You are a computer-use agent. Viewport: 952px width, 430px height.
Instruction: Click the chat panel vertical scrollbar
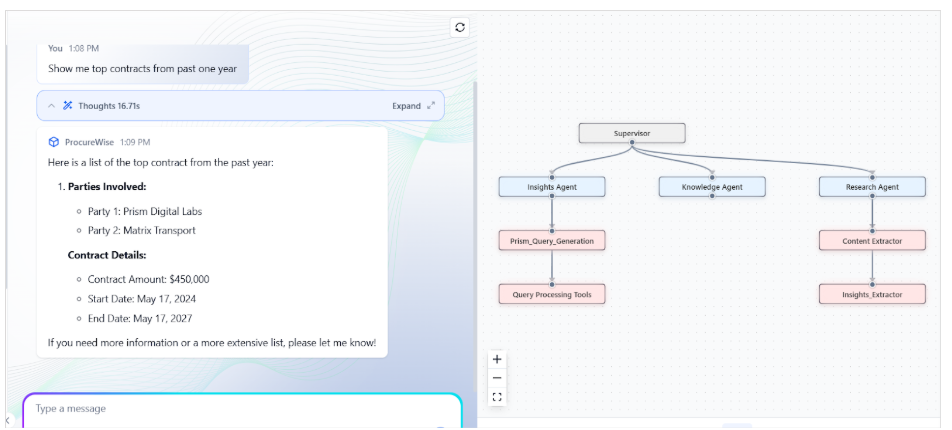pos(475,237)
